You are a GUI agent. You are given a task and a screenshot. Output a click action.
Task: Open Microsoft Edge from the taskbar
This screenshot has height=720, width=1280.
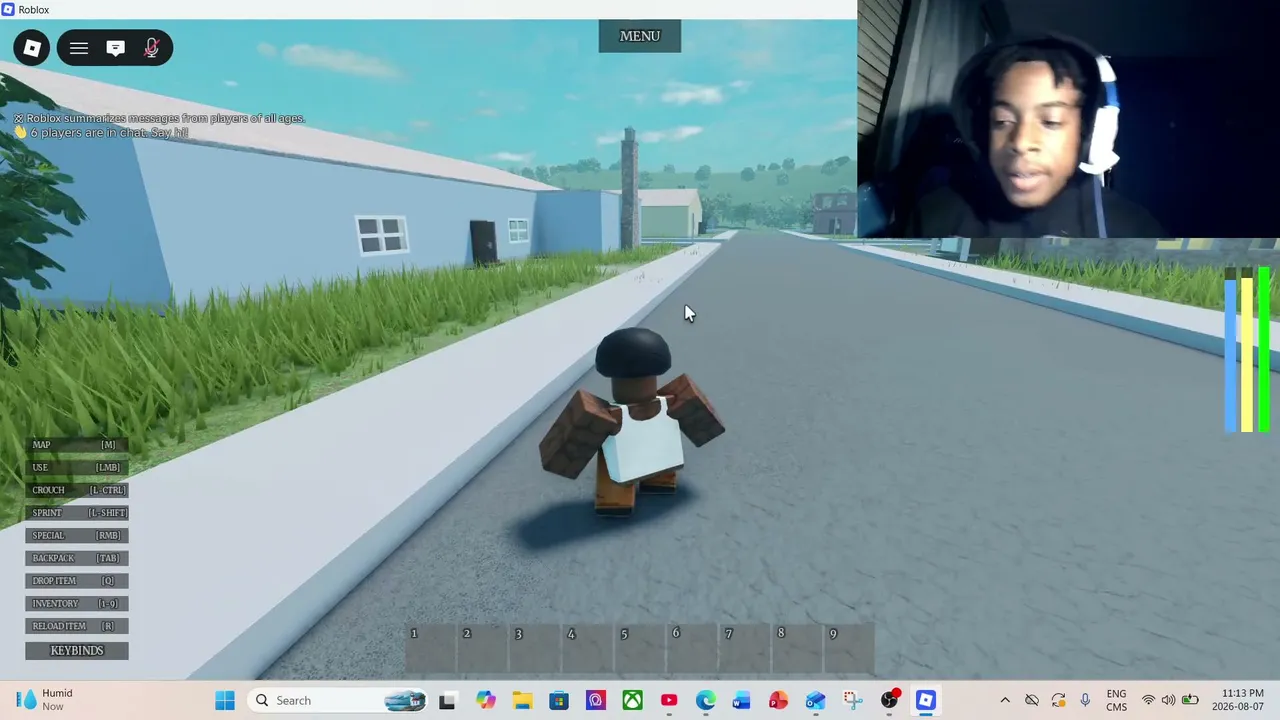click(x=706, y=700)
